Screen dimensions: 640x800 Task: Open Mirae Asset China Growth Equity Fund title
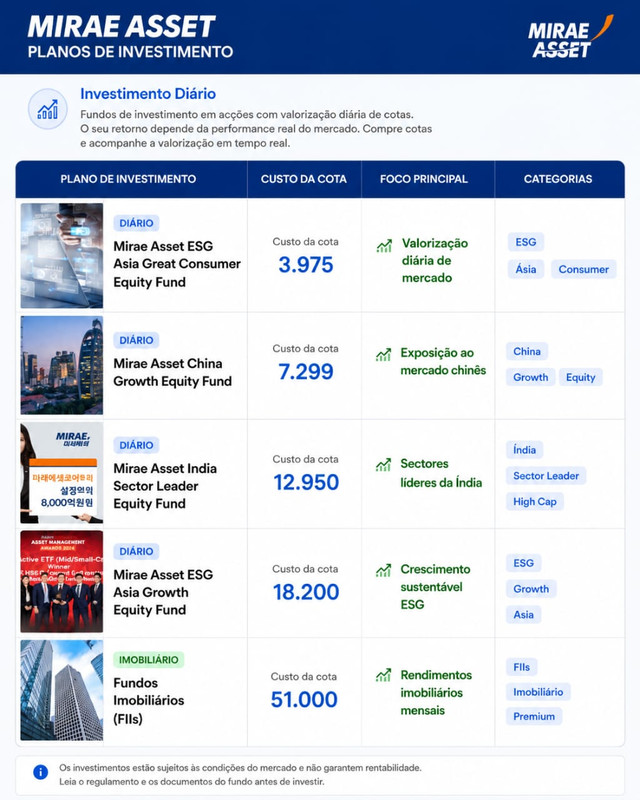point(173,372)
